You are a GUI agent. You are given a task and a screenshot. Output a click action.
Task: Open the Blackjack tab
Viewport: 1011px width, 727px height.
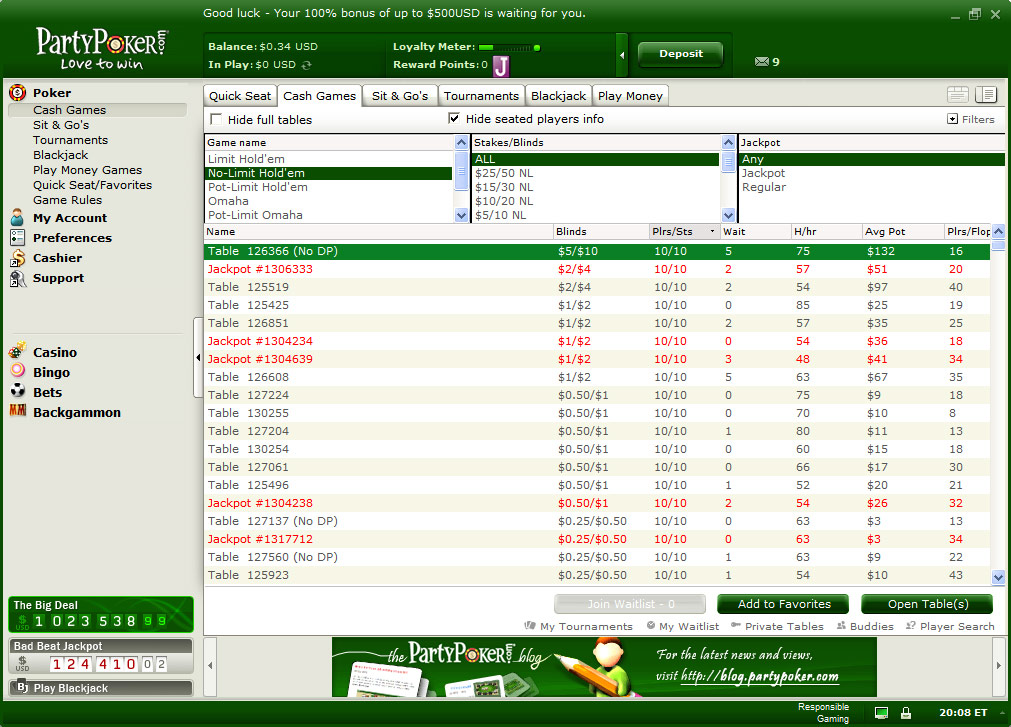coord(558,96)
